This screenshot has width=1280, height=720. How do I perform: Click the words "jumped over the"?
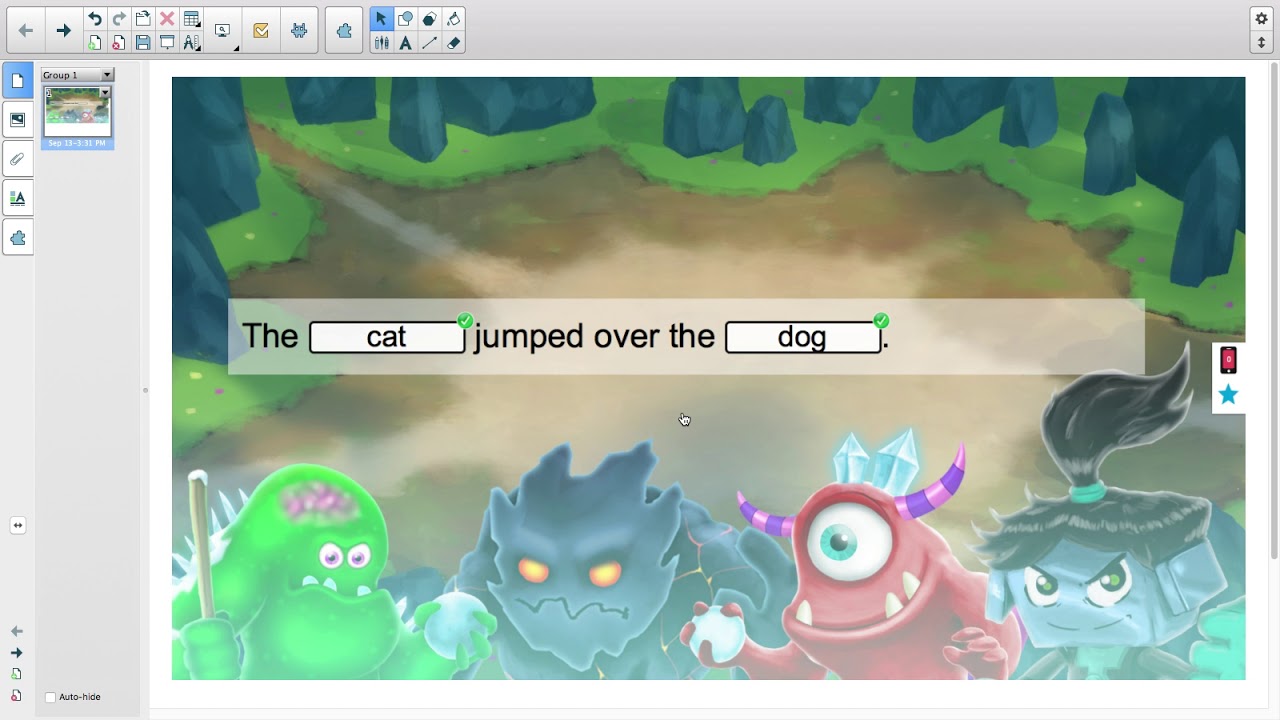point(595,336)
